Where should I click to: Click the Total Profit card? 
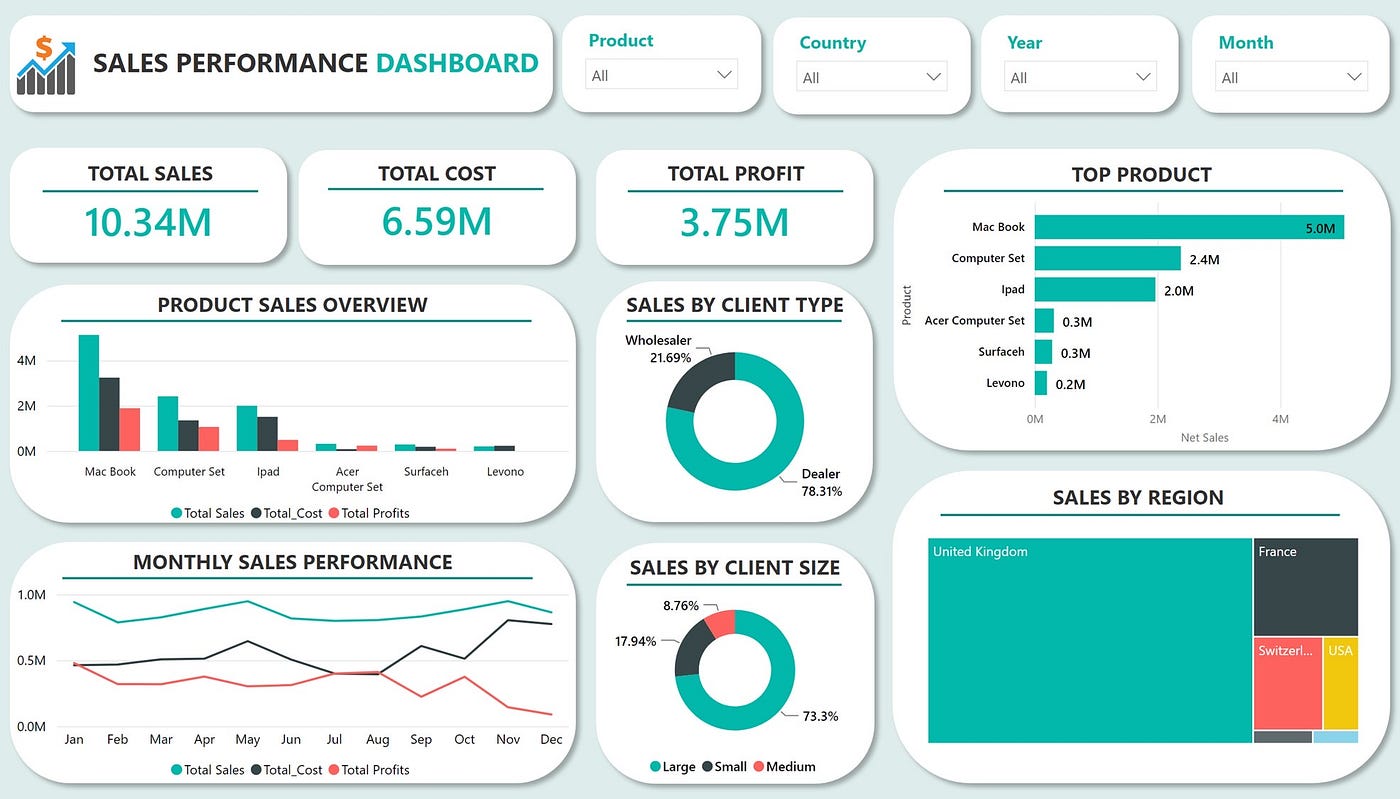click(x=738, y=205)
